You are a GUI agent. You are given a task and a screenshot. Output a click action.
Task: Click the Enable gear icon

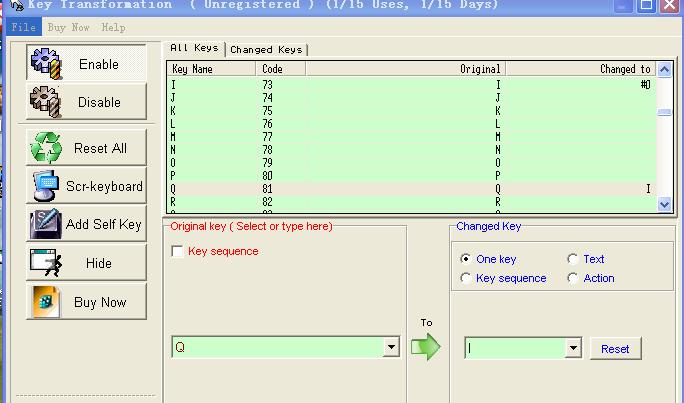[x=46, y=63]
